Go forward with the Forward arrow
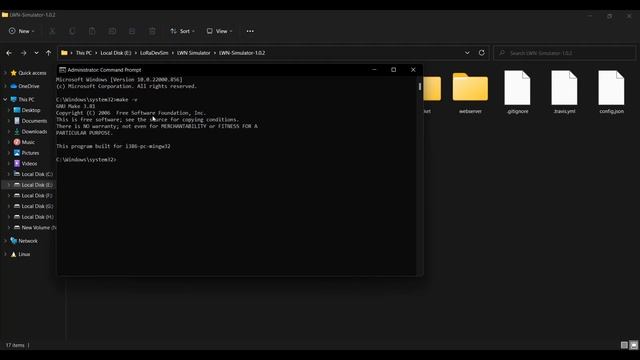This screenshot has height=360, width=640. coord(23,53)
